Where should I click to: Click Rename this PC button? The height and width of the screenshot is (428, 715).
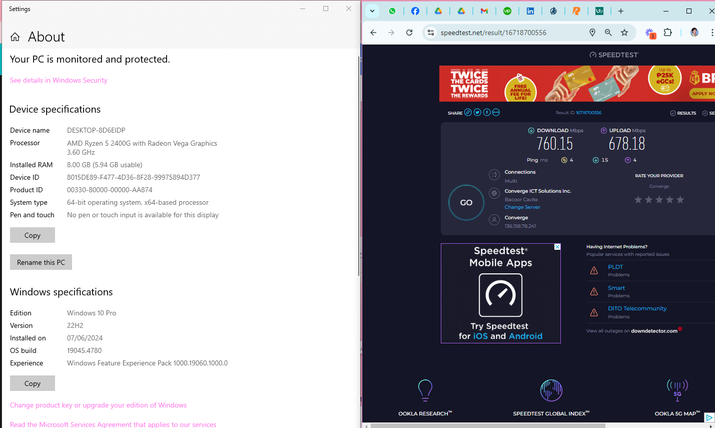click(41, 262)
